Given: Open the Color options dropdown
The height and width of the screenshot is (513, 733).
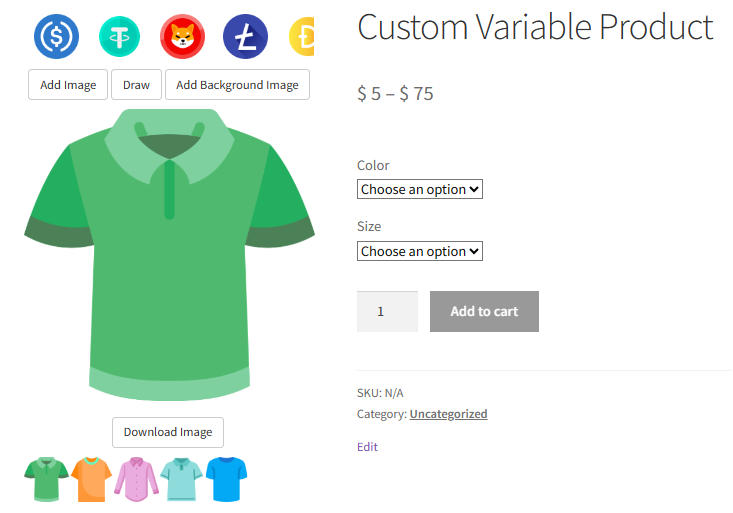Looking at the screenshot, I should [419, 189].
